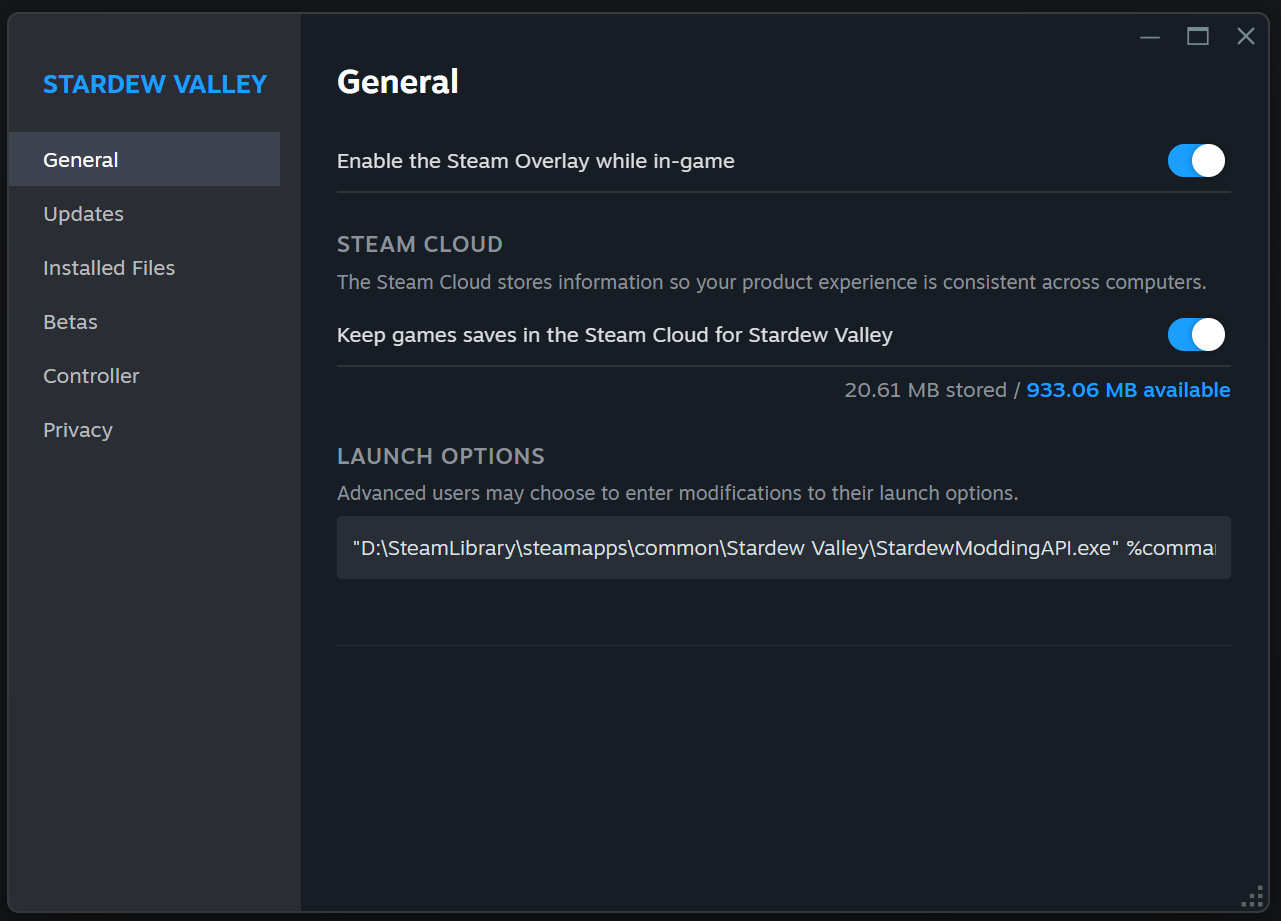This screenshot has height=921, width=1281.
Task: Click the General page title heading
Action: point(397,81)
